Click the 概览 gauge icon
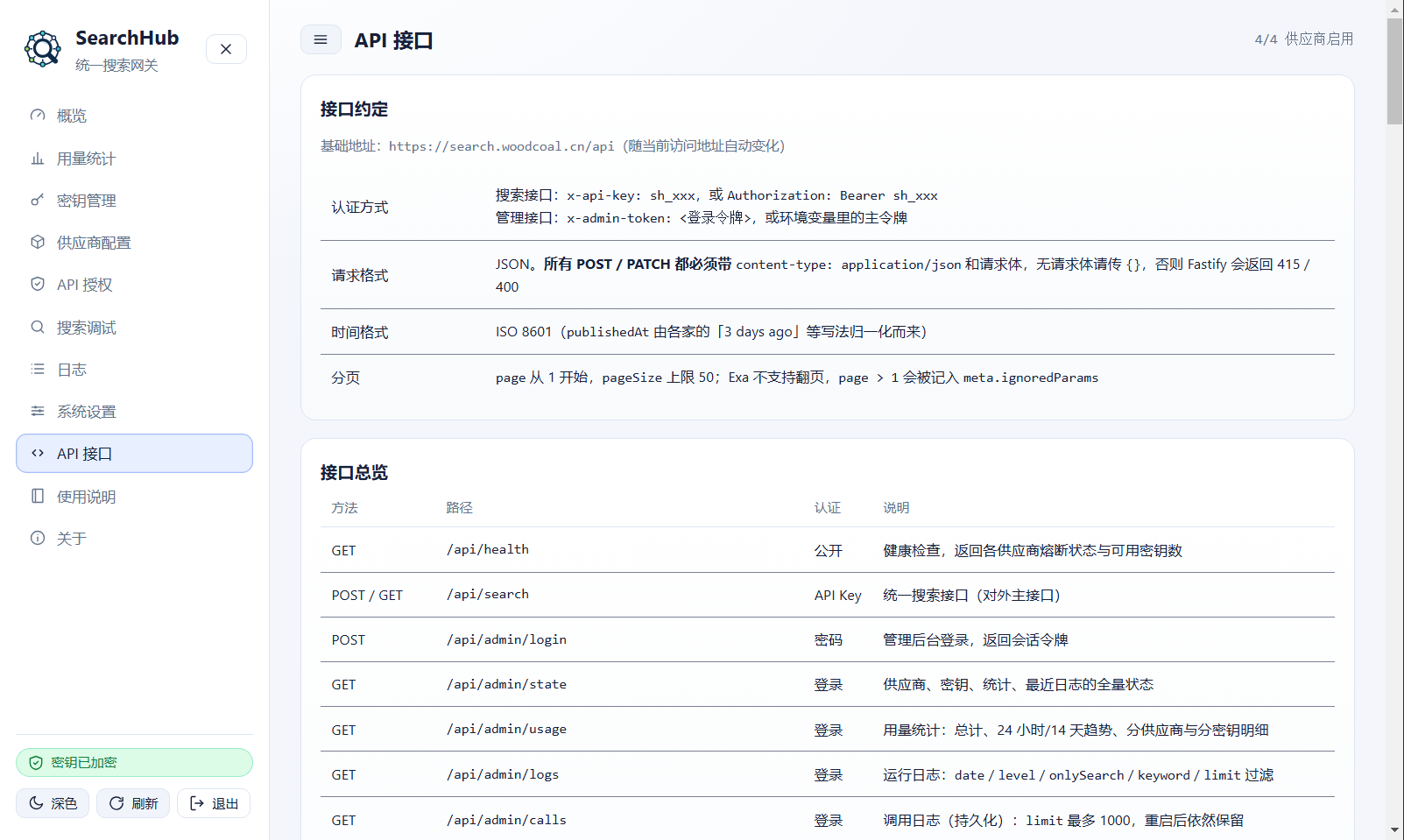The height and width of the screenshot is (840, 1404). (38, 116)
